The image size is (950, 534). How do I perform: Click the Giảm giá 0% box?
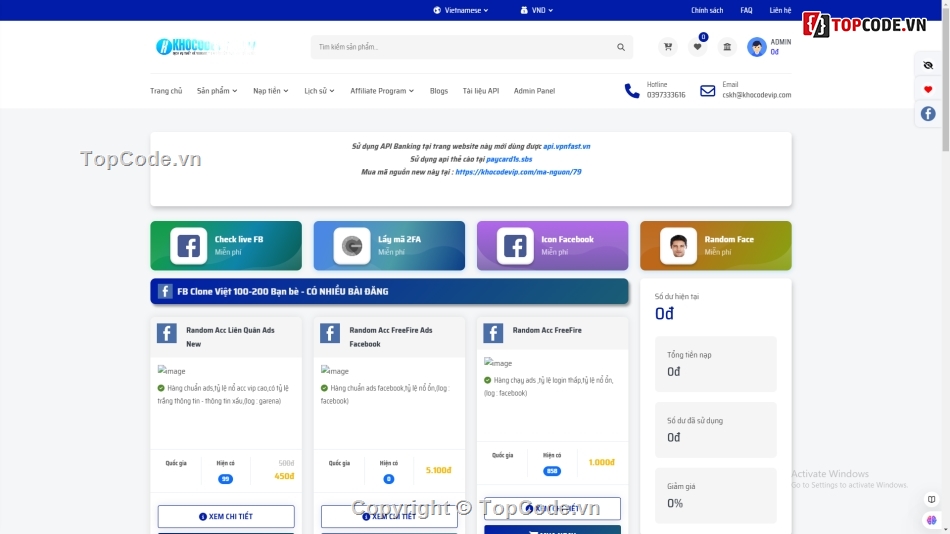pyautogui.click(x=716, y=495)
